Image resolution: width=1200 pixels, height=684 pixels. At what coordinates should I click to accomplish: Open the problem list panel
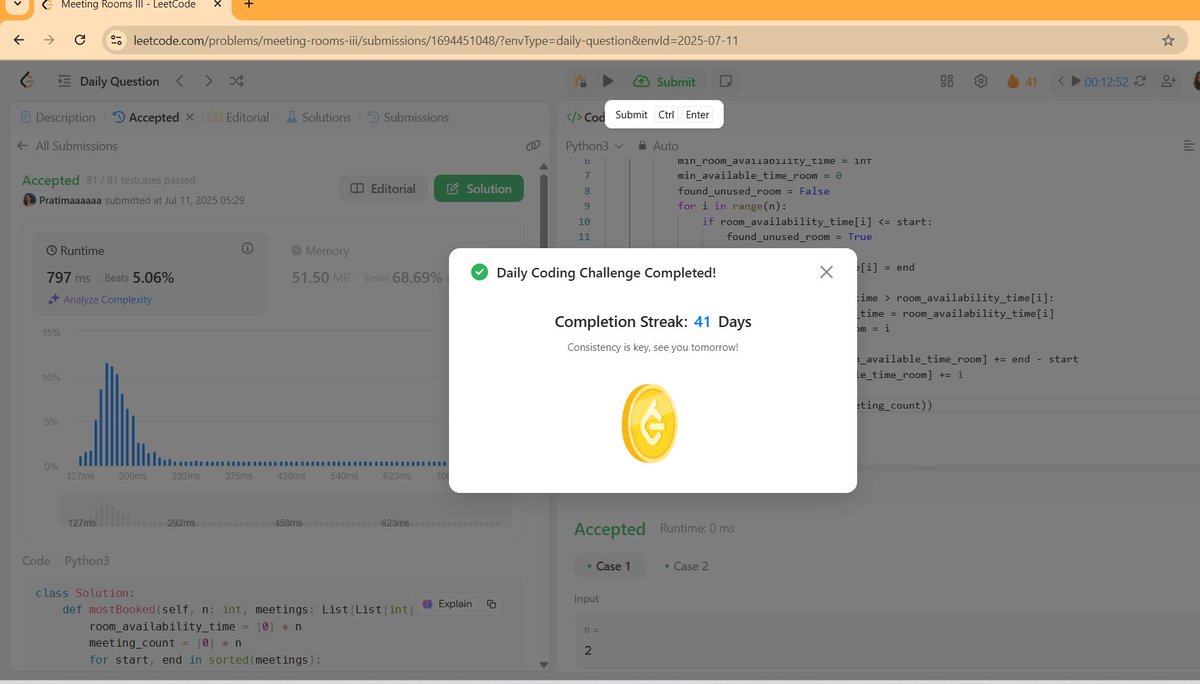click(62, 81)
